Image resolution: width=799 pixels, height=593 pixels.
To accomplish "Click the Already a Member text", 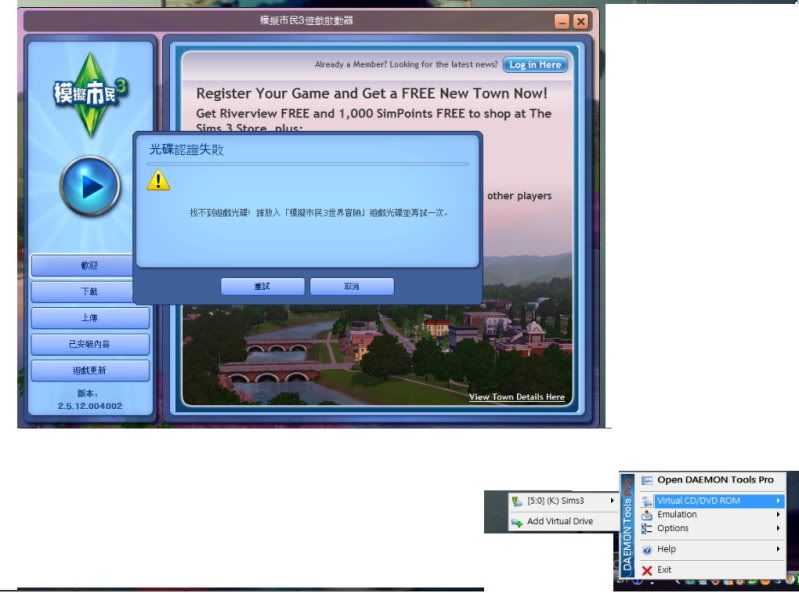I will pyautogui.click(x=406, y=65).
